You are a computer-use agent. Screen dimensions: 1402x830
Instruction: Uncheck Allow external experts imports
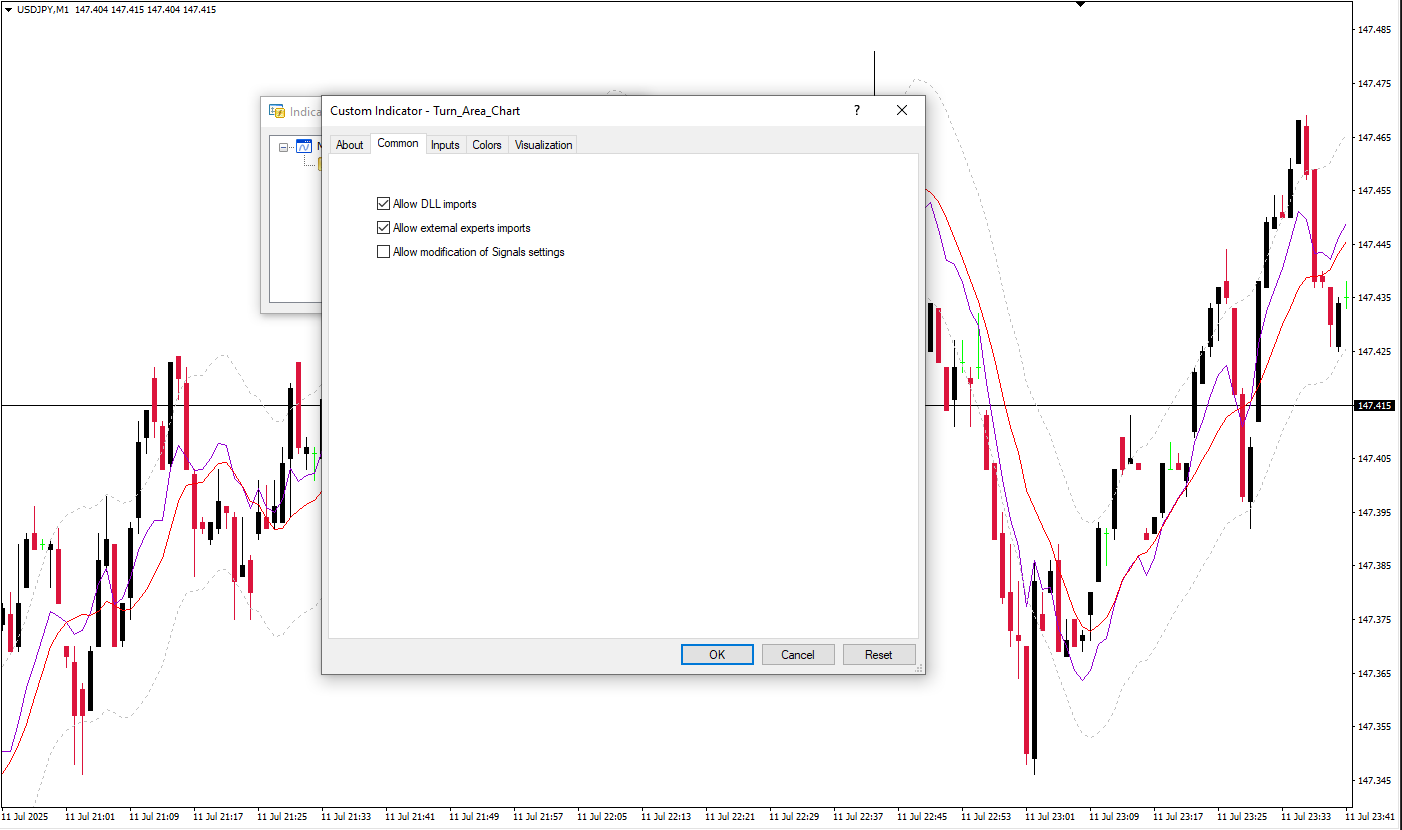[x=384, y=228]
